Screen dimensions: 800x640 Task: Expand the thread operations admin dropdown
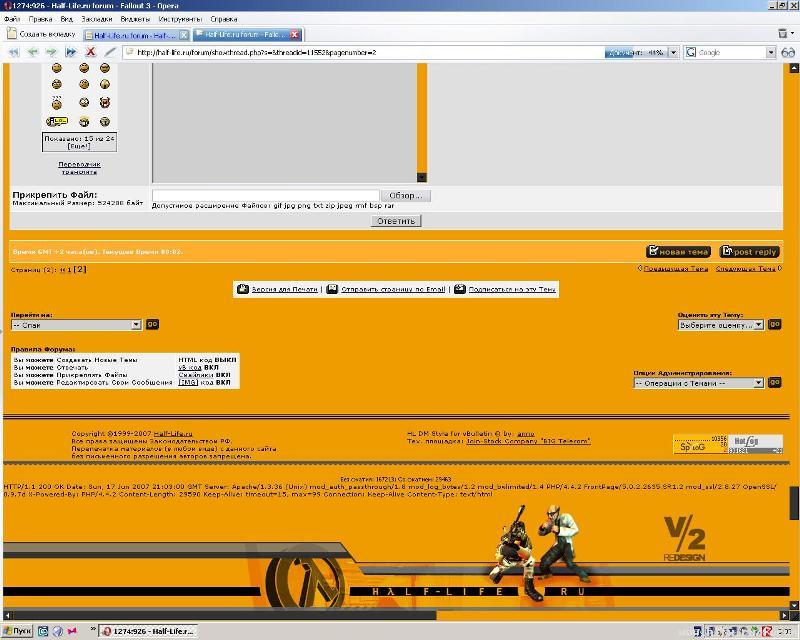(758, 383)
